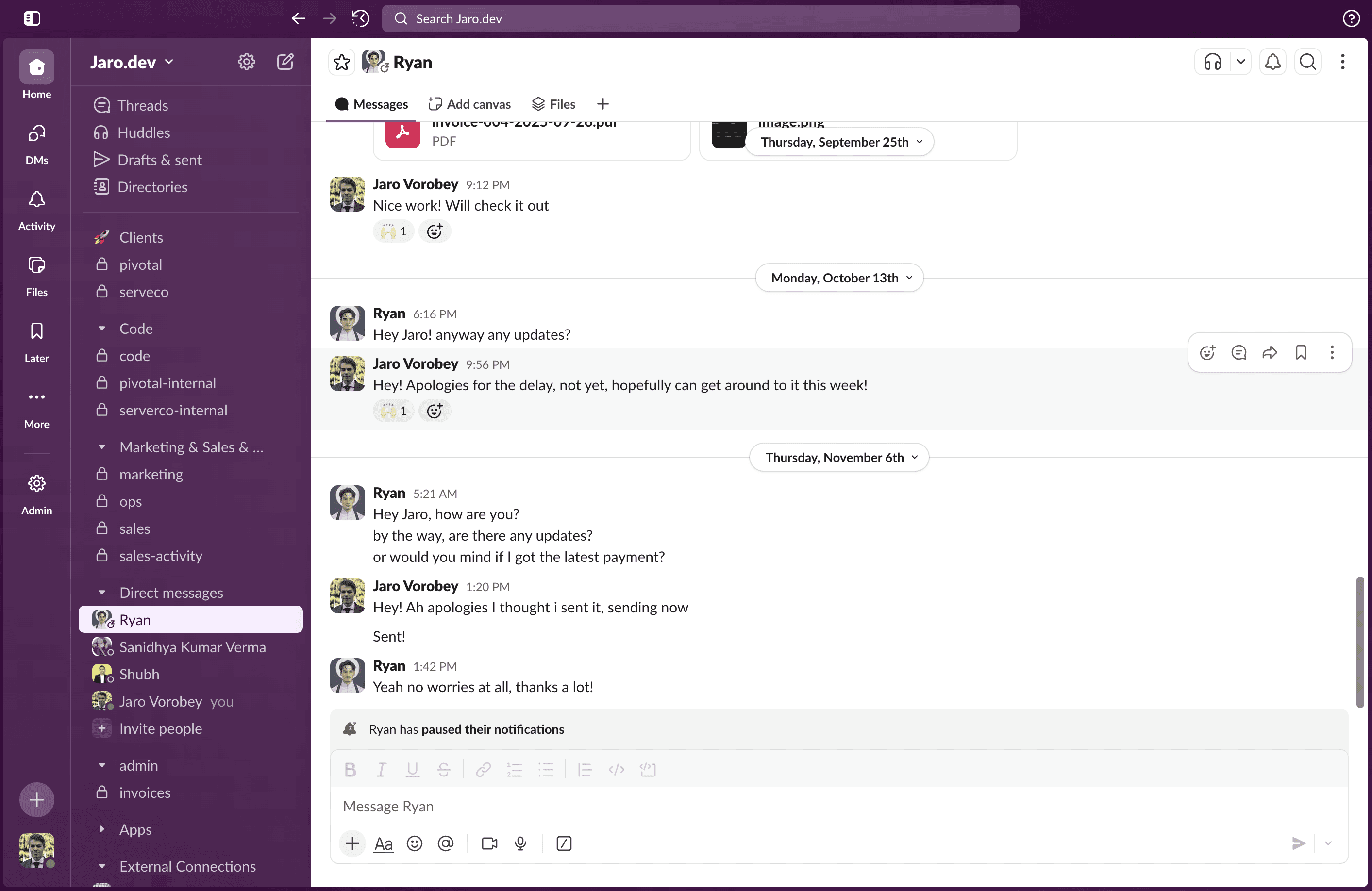The width and height of the screenshot is (1372, 891).
Task: Open the history clock icon
Action: 360,18
